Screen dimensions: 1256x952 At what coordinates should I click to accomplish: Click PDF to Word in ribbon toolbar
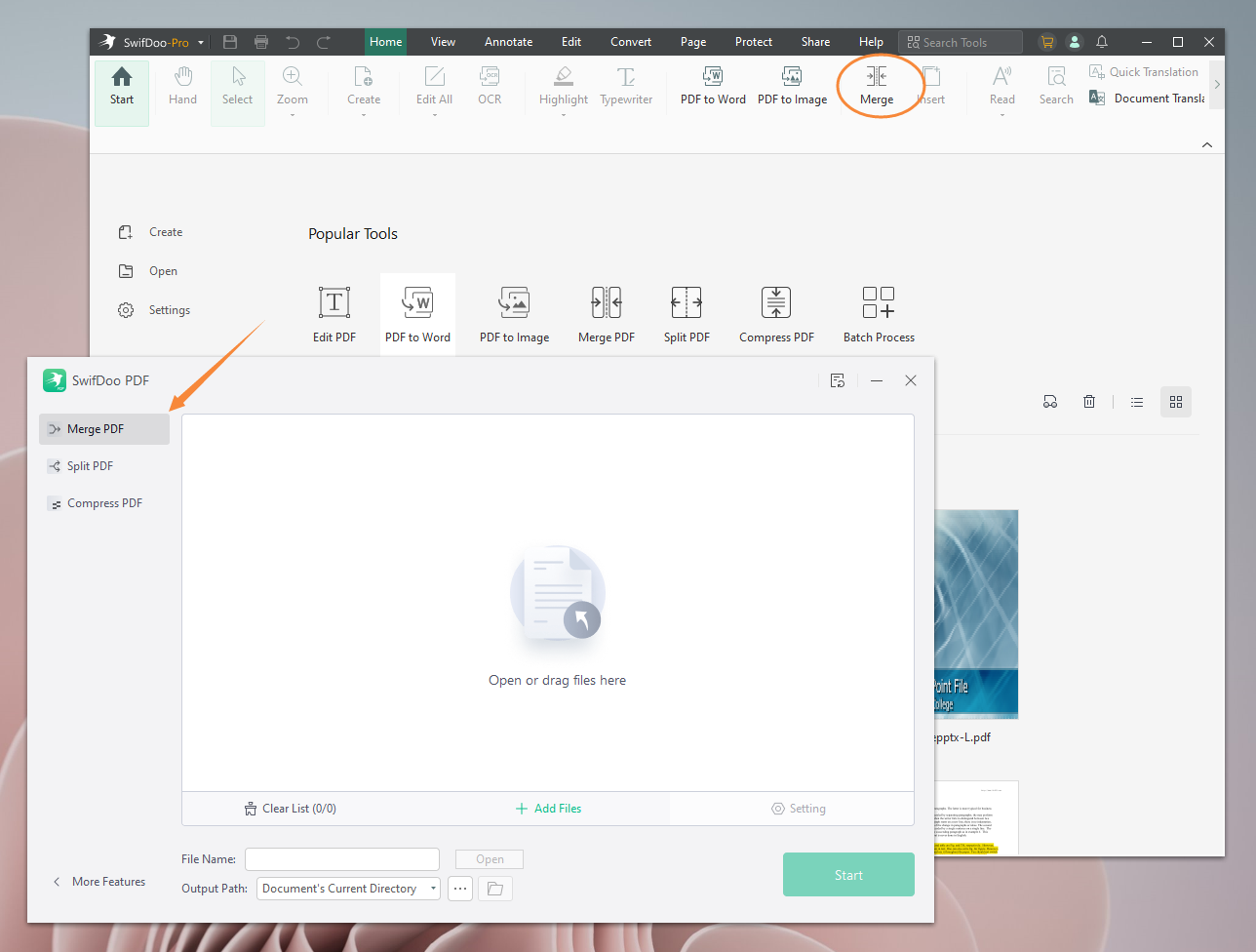coord(713,86)
